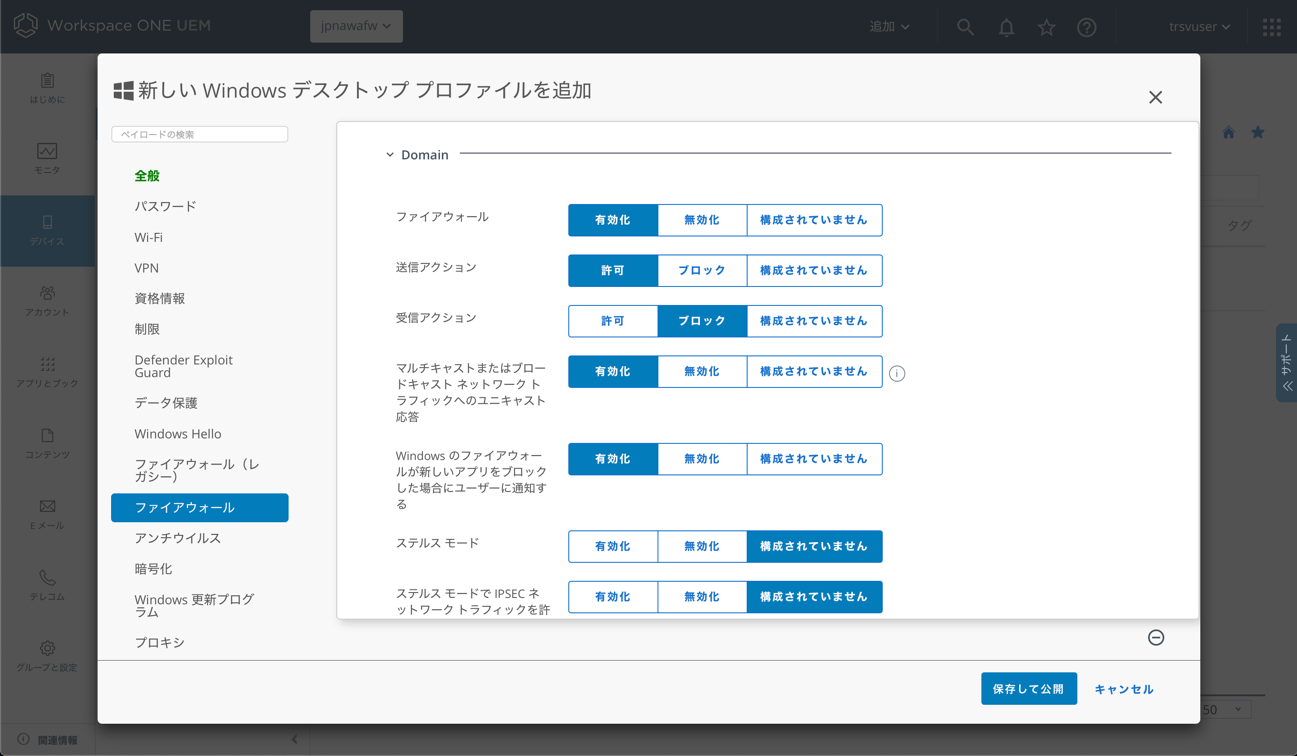
Task: Set 受信アクション to 許可
Action: coord(613,321)
